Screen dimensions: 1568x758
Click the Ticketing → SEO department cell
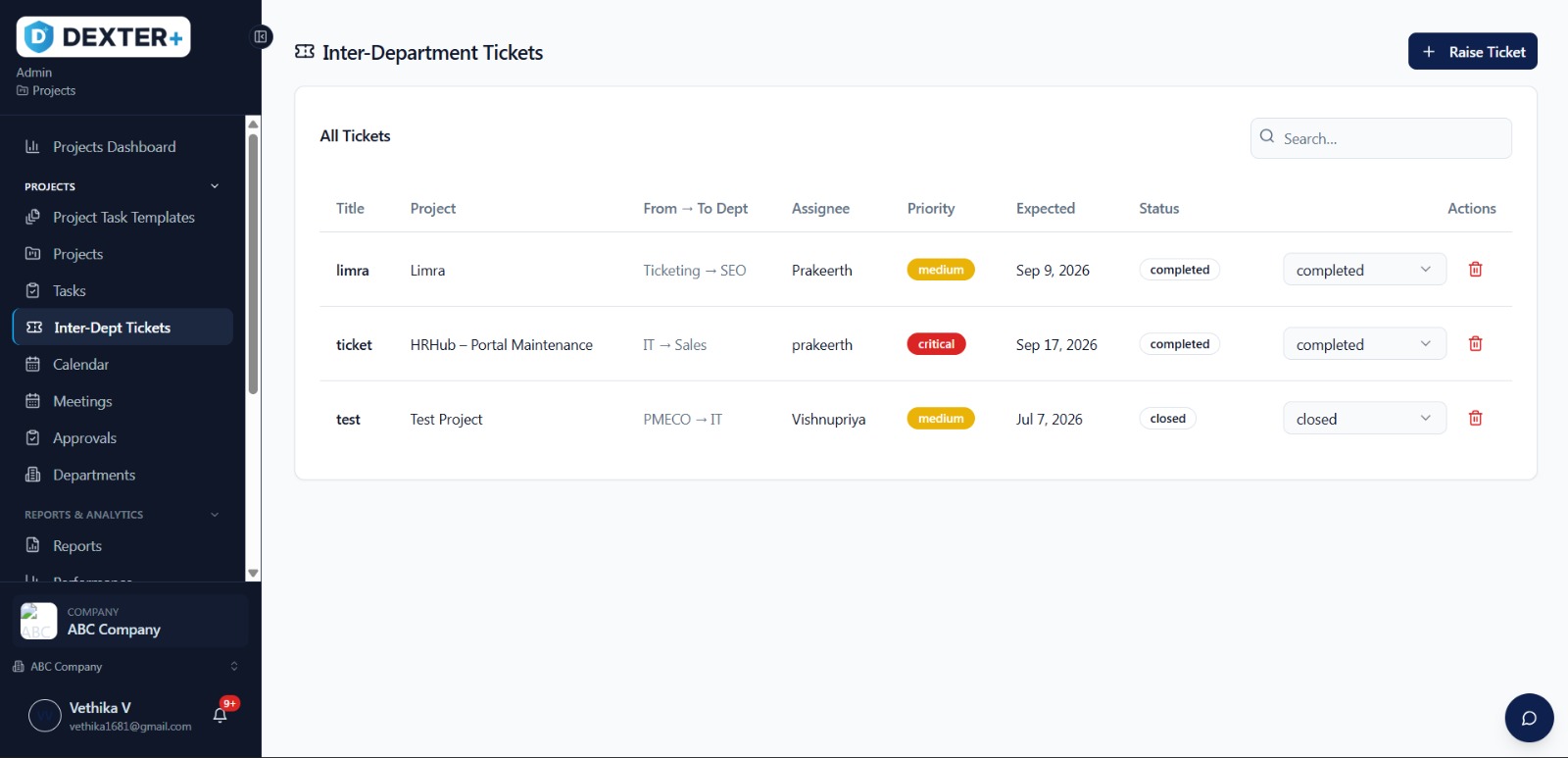695,271
